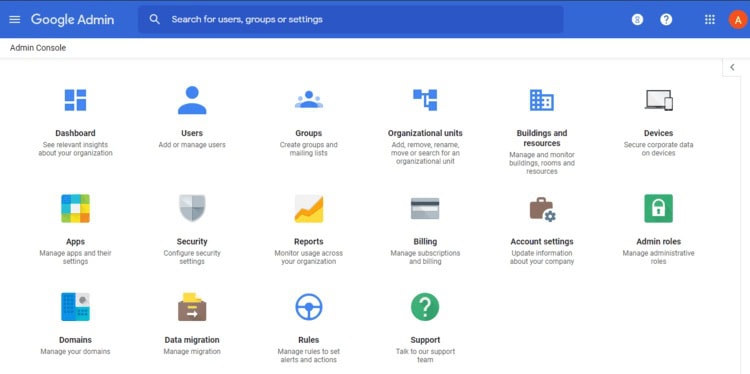Click the Buildings and resources title

coord(541,138)
